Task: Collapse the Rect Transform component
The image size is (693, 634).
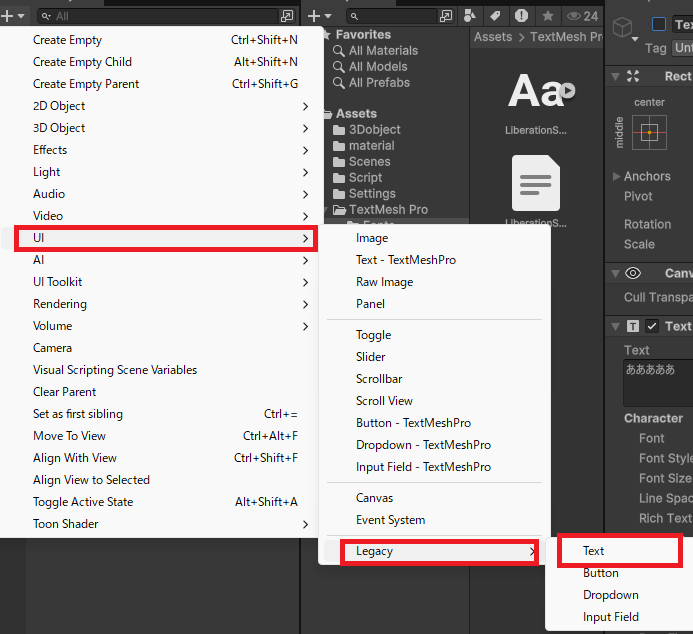Action: [615, 76]
